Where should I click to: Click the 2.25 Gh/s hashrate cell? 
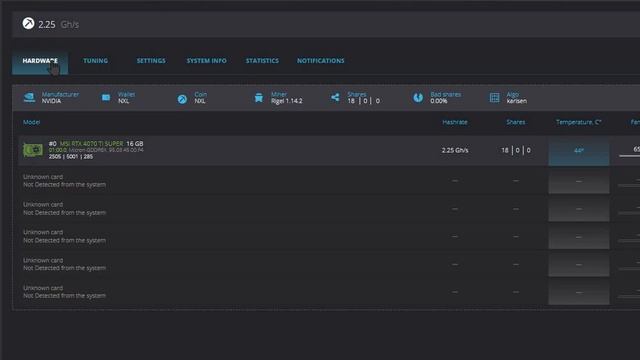click(455, 150)
